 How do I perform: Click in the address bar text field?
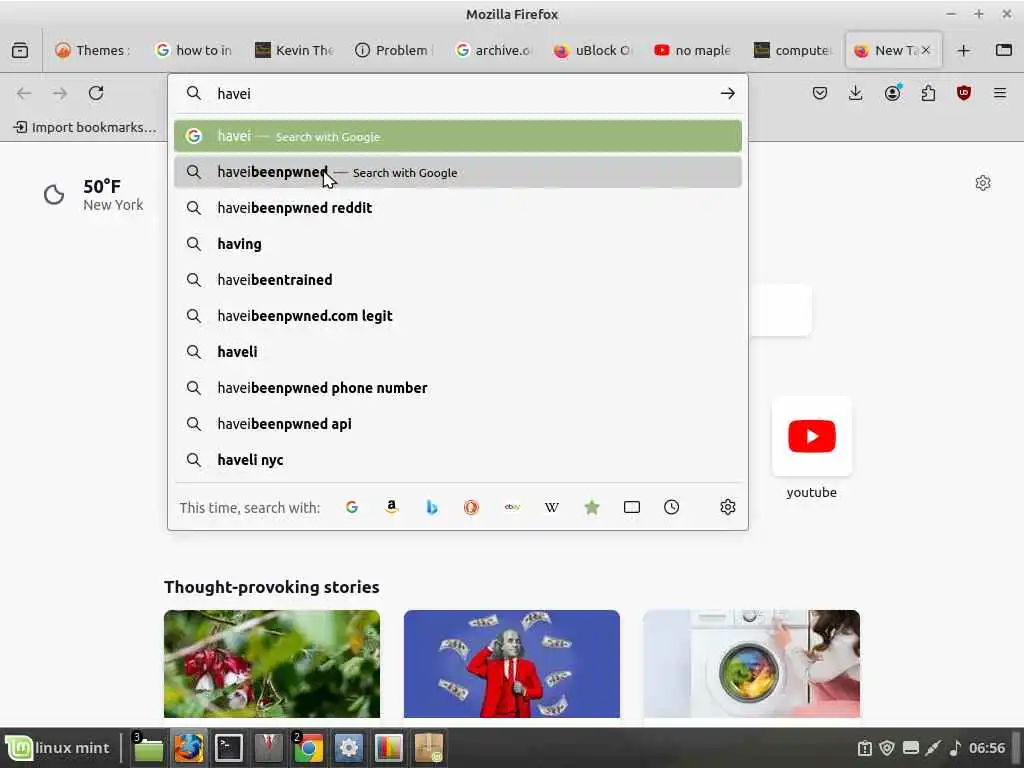(x=460, y=93)
